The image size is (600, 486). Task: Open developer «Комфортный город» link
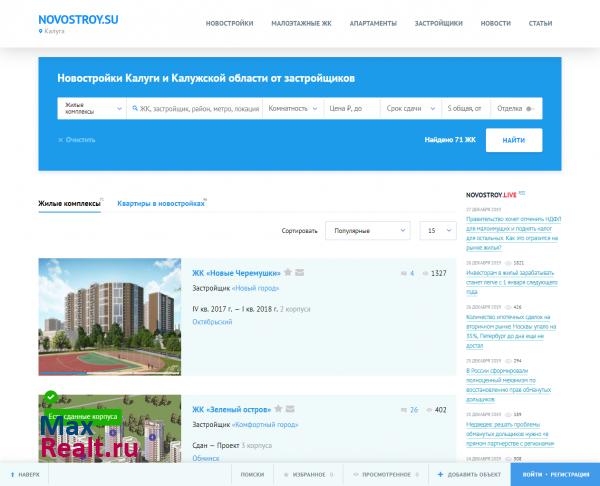(265, 425)
